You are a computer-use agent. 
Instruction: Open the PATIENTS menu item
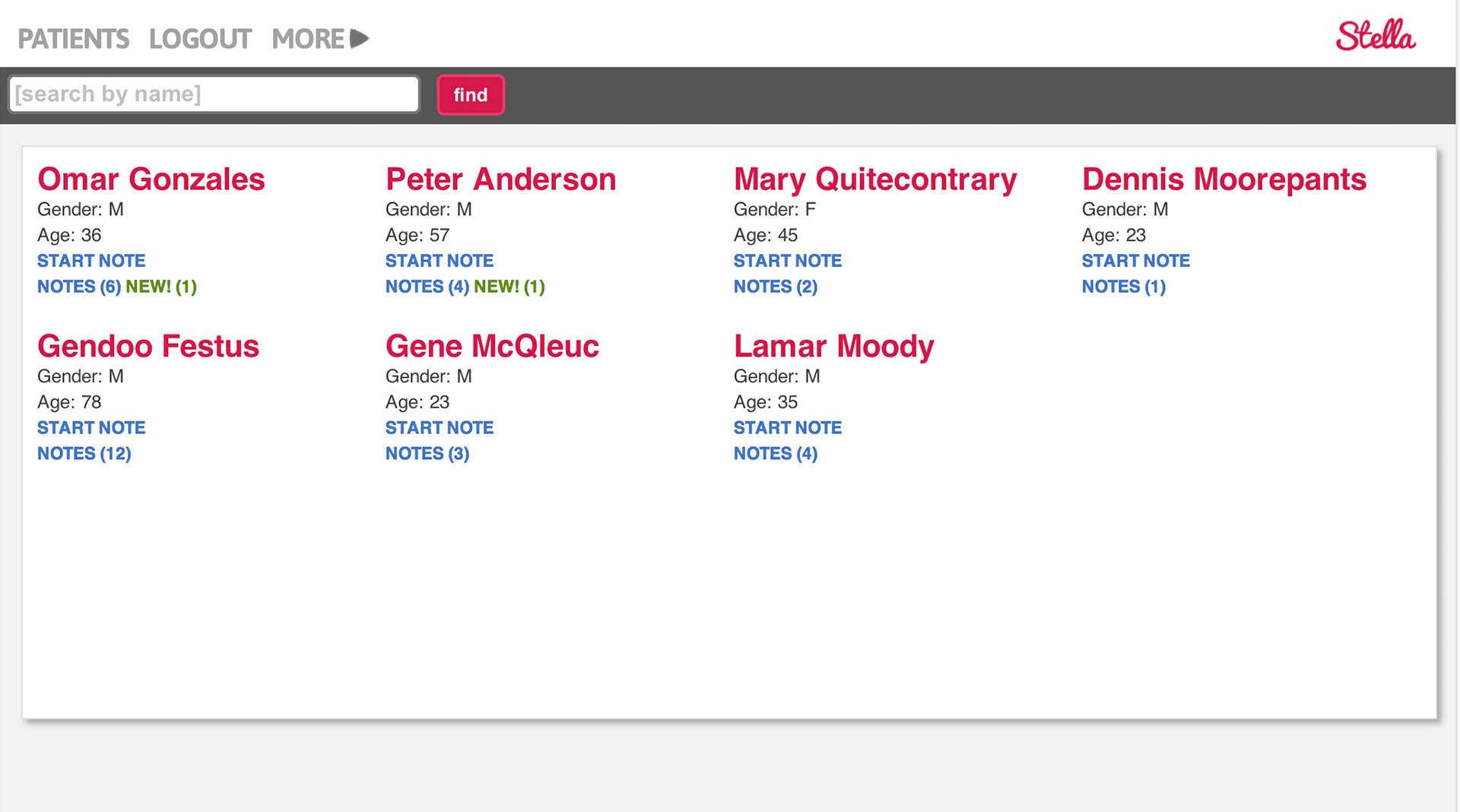pyautogui.click(x=74, y=39)
